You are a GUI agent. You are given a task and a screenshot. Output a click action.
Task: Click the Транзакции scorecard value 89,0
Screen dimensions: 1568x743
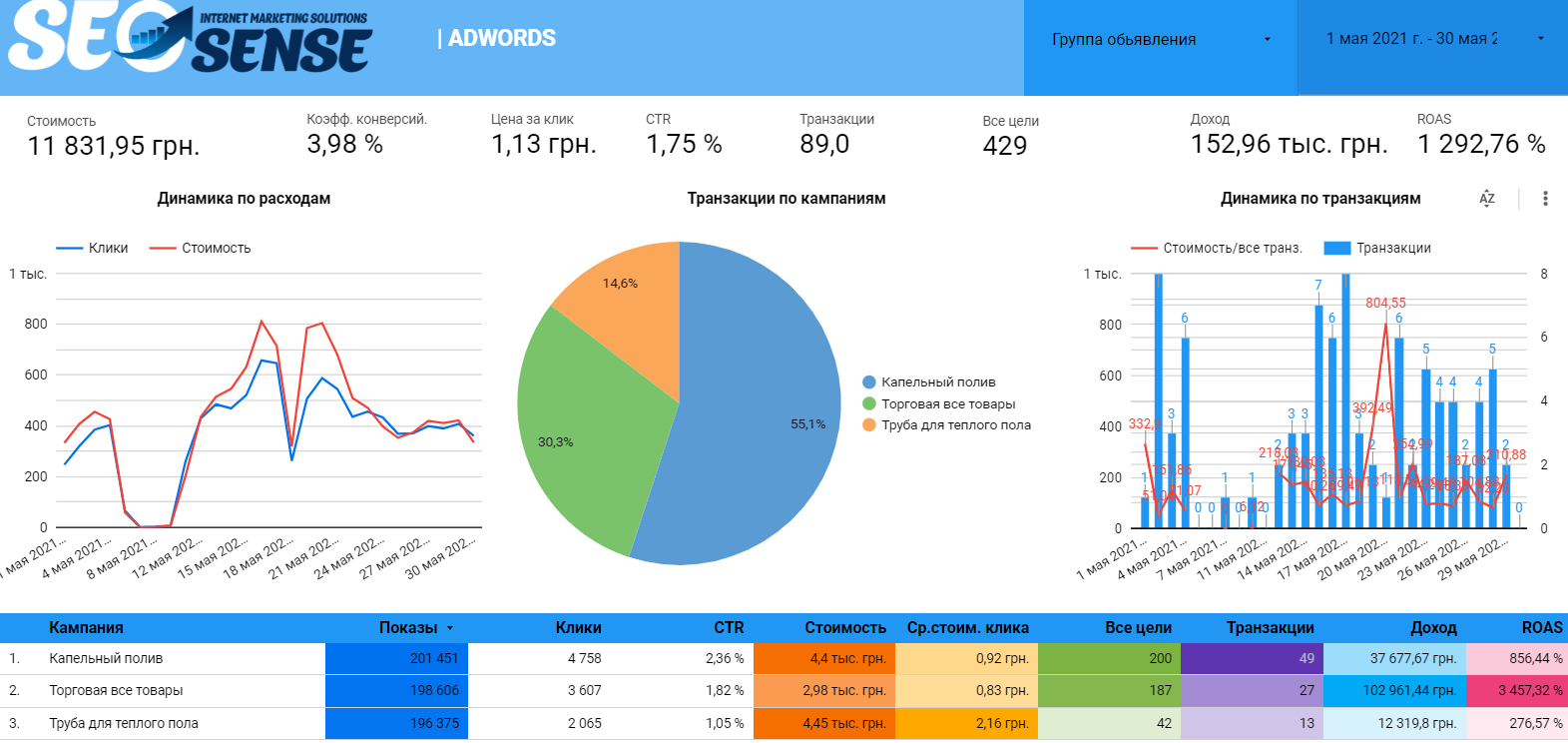point(824,144)
